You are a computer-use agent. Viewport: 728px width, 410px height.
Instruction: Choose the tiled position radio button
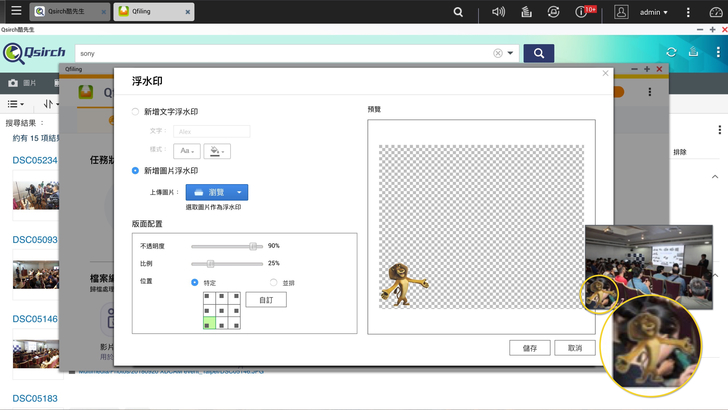[275, 282]
